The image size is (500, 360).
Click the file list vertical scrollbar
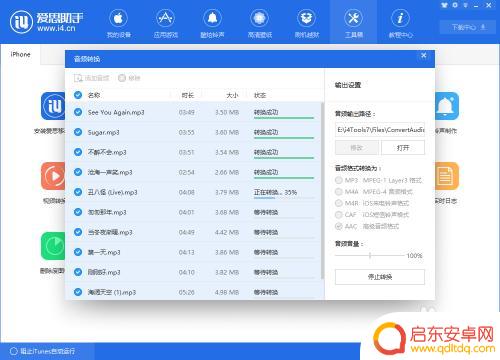click(322, 190)
